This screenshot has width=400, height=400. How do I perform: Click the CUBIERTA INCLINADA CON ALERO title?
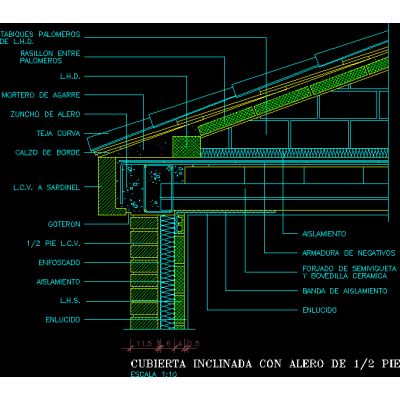[x=265, y=364]
